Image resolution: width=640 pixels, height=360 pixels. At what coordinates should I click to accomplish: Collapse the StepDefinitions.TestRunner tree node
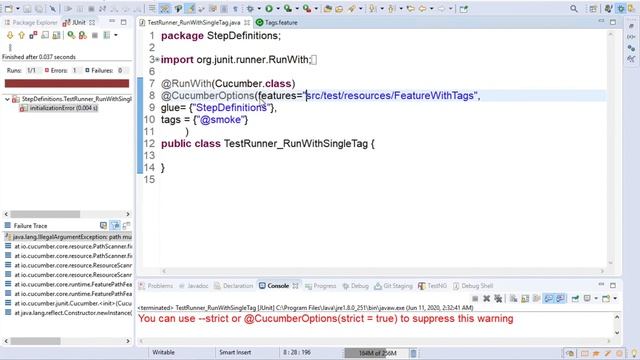click(7, 99)
